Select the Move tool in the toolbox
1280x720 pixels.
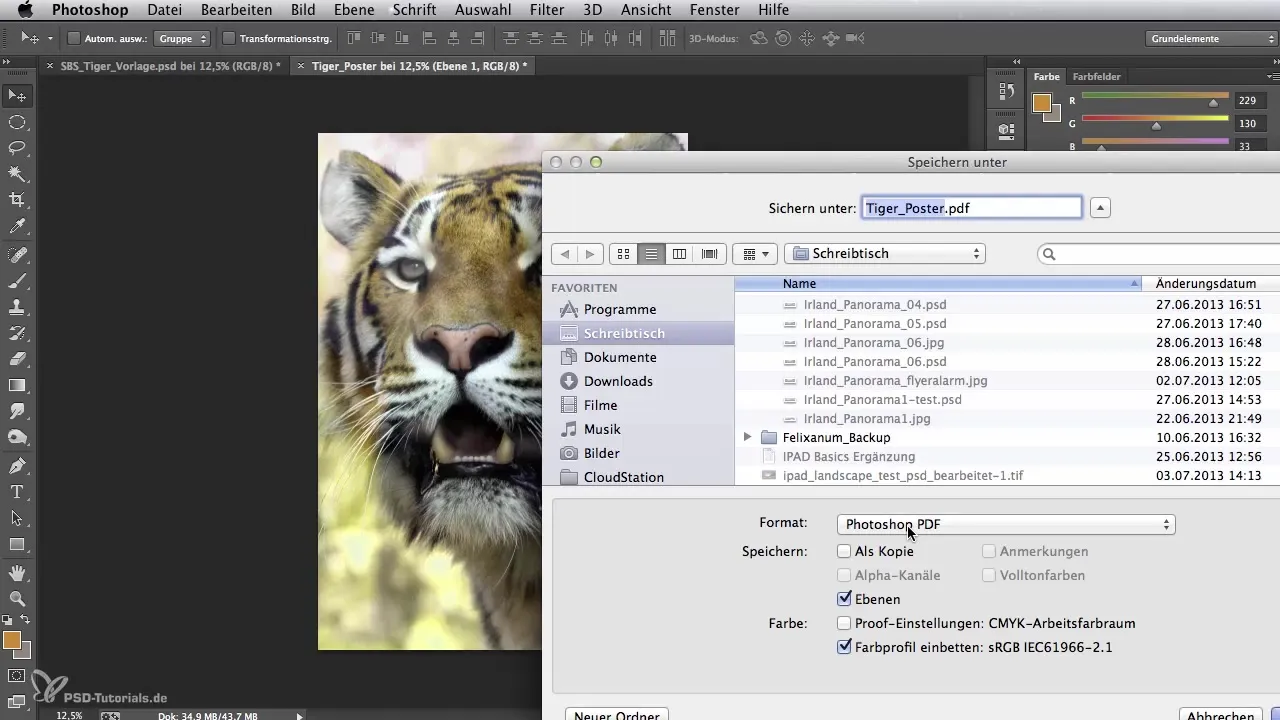click(x=17, y=95)
